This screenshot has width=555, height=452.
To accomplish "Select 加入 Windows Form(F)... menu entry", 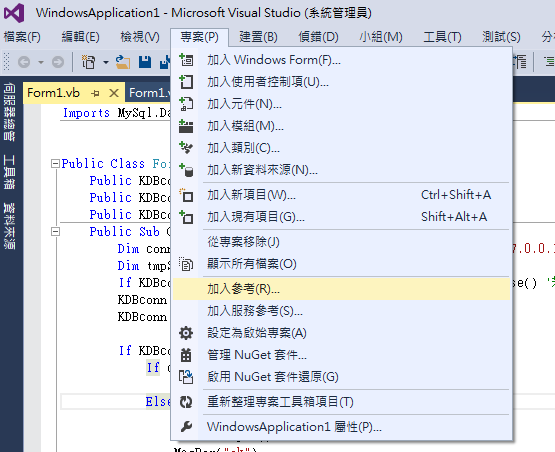I will [x=341, y=60].
